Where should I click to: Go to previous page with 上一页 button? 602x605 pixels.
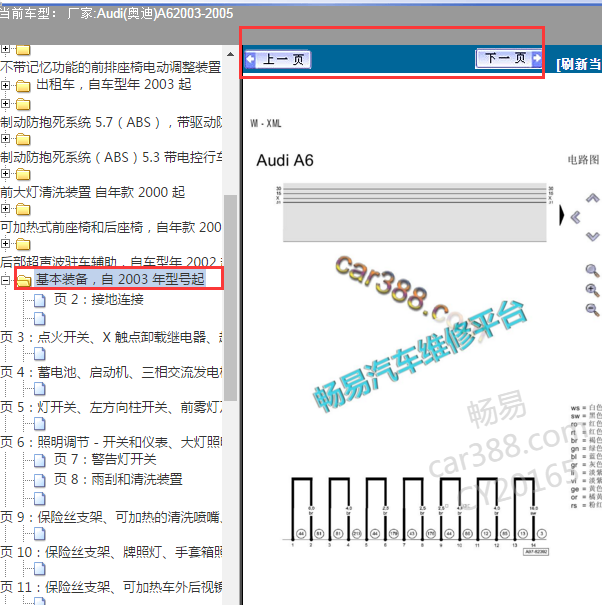click(x=278, y=59)
